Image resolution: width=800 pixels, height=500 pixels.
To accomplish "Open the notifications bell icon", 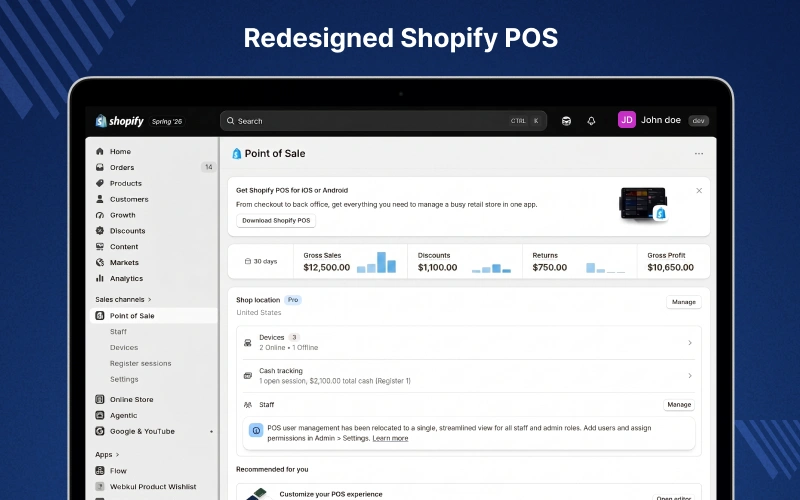I will [591, 121].
